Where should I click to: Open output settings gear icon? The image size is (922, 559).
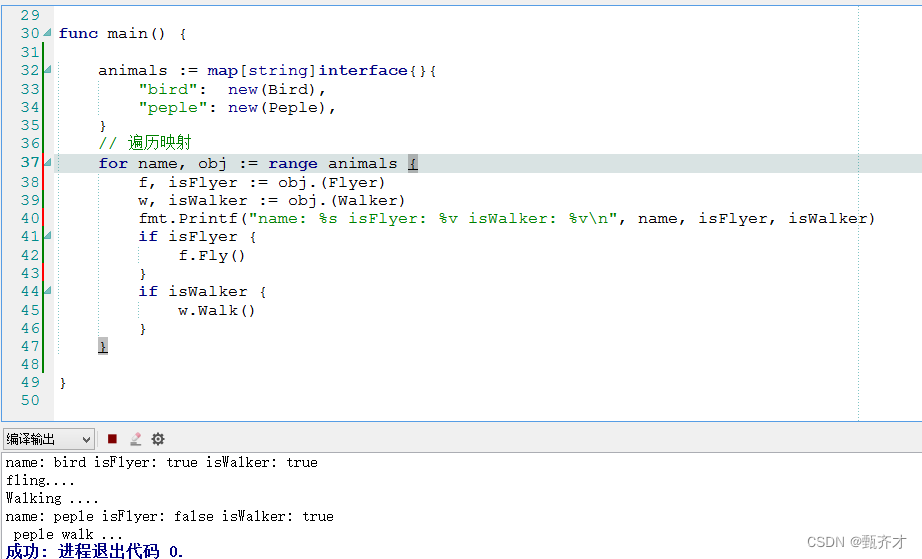point(158,439)
